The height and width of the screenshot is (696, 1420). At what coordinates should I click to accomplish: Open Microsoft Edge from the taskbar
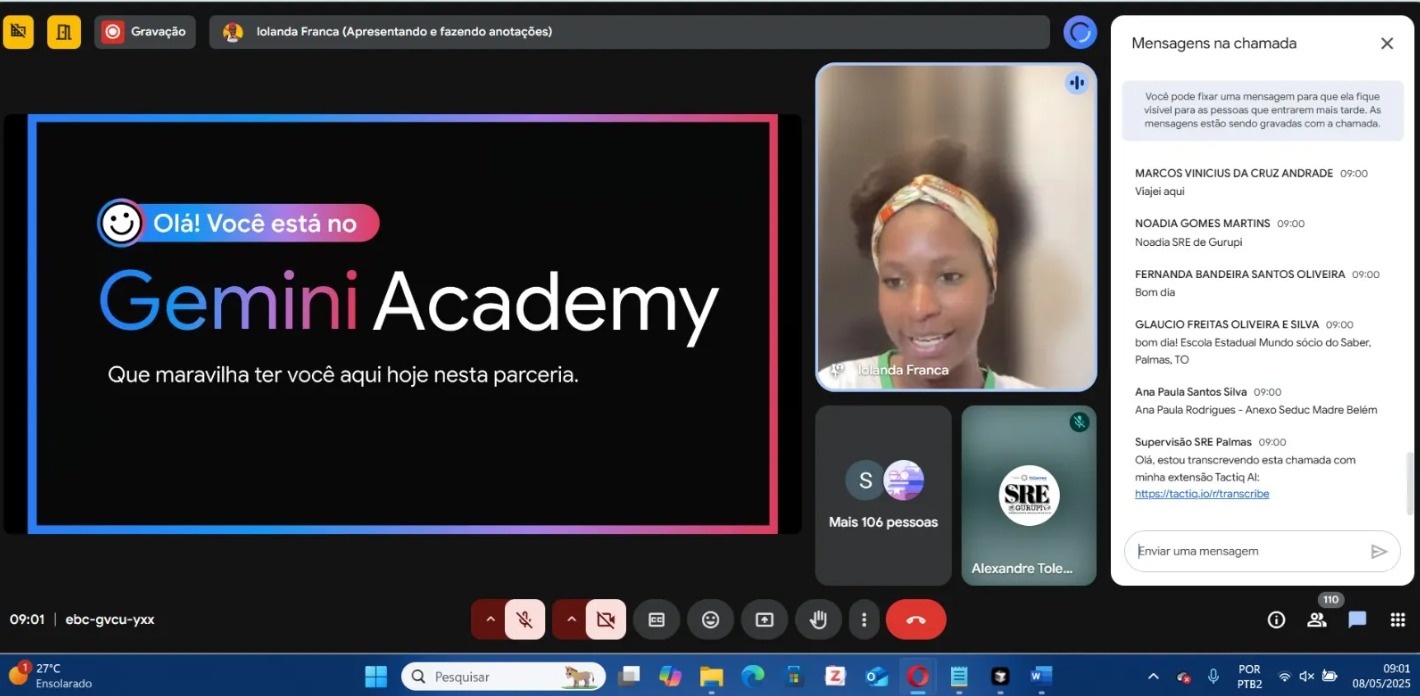[x=753, y=677]
